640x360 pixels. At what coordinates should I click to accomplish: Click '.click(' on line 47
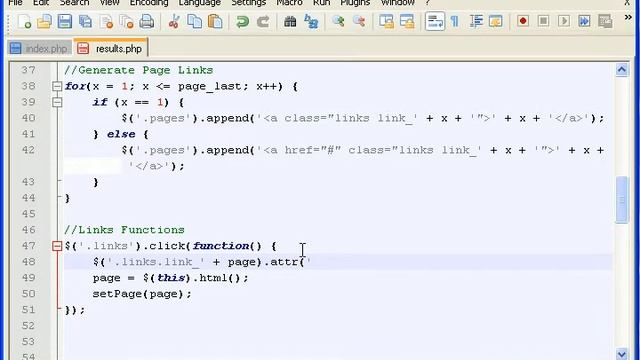[x=167, y=246]
